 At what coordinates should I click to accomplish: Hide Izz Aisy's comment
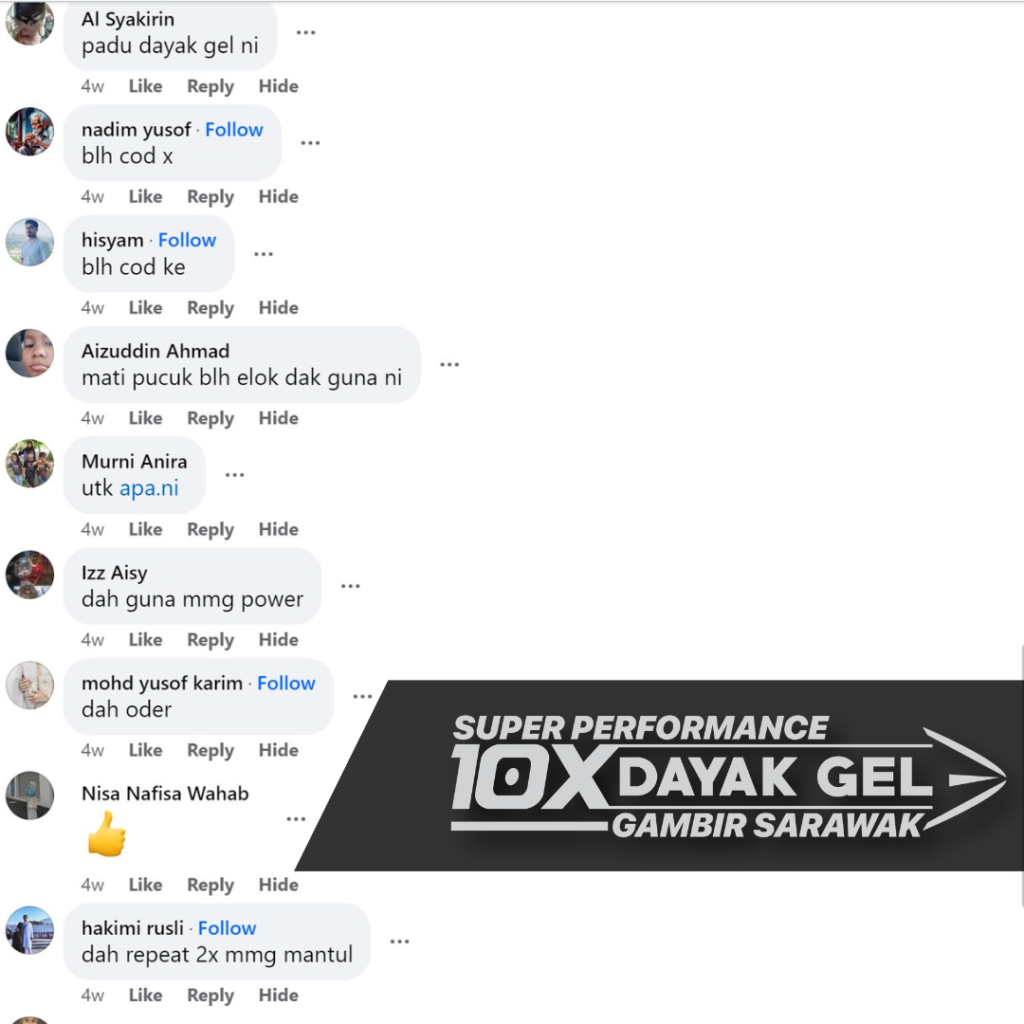tap(278, 639)
